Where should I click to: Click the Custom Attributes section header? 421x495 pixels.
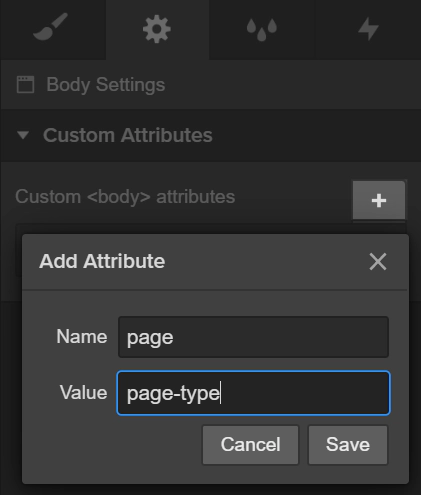211,135
